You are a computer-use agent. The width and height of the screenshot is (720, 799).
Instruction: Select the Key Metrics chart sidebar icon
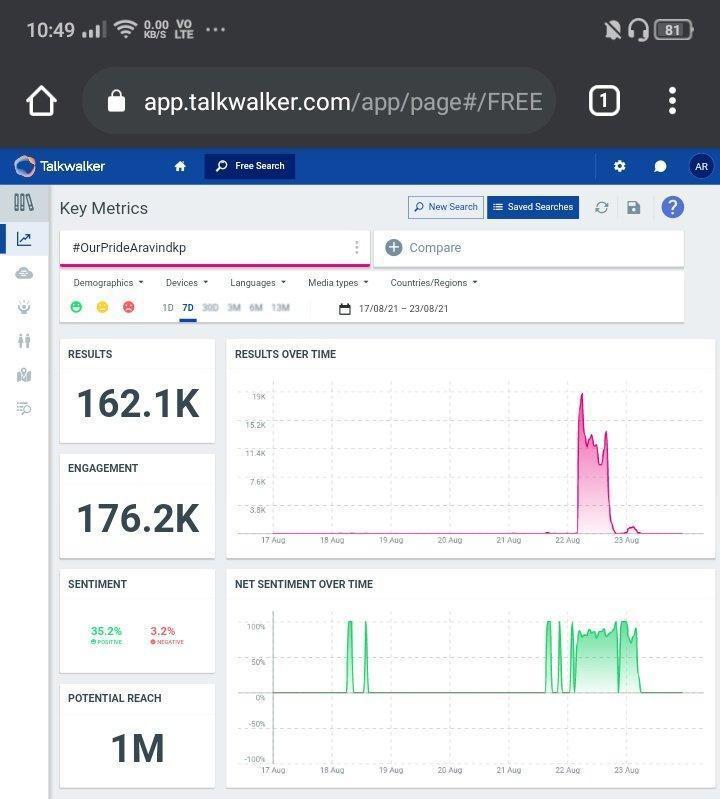pyautogui.click(x=24, y=239)
